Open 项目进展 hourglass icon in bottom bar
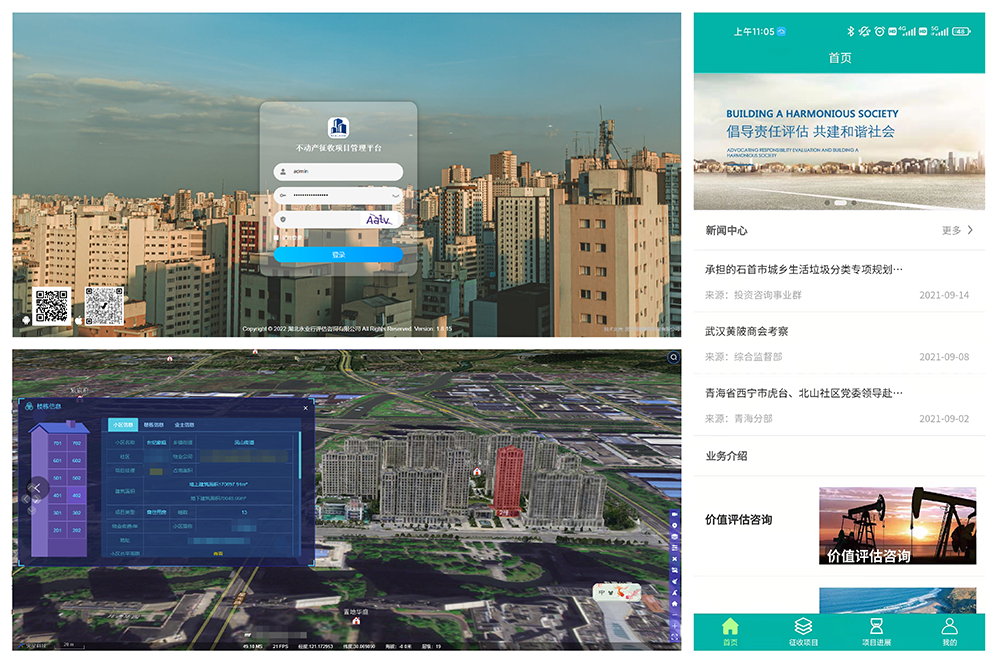The width and height of the screenshot is (1000, 663). (876, 632)
